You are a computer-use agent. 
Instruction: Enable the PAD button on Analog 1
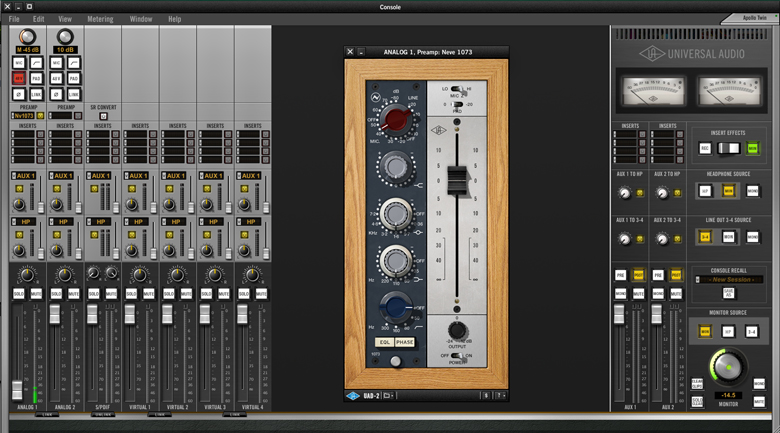(36, 78)
